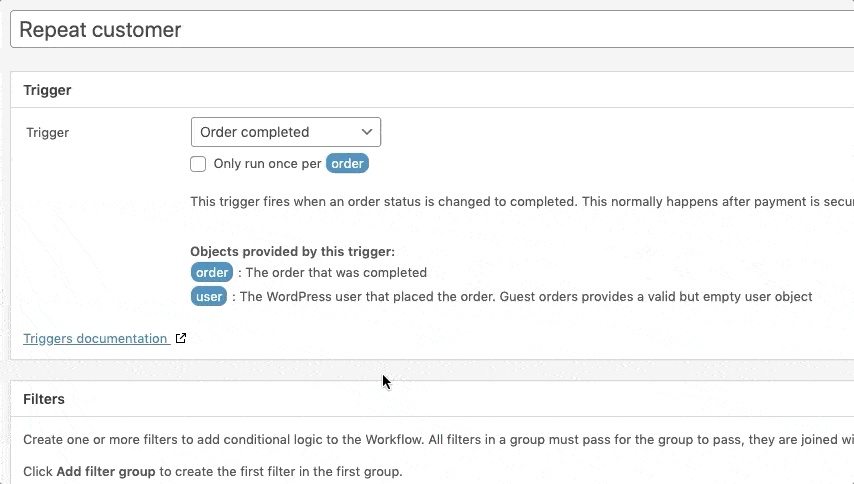Click the Trigger field label
This screenshot has height=484, width=854.
point(47,132)
